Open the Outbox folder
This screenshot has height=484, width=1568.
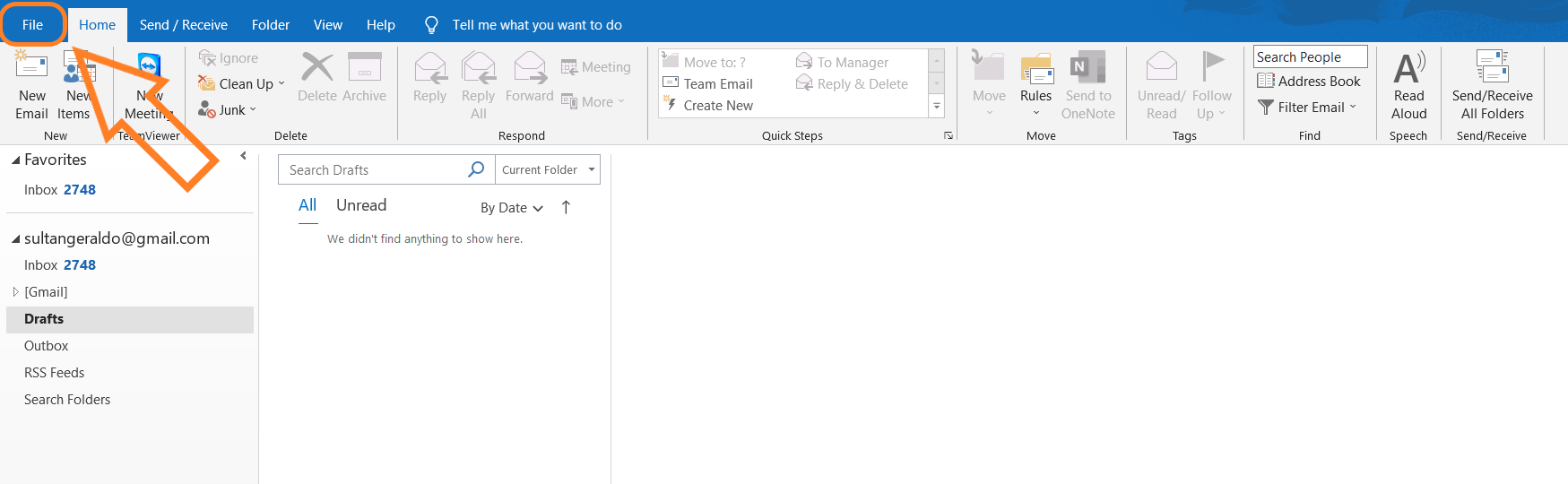pos(47,346)
